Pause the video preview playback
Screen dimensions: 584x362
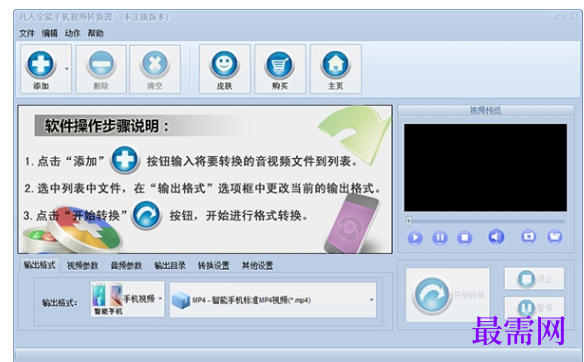click(x=439, y=238)
